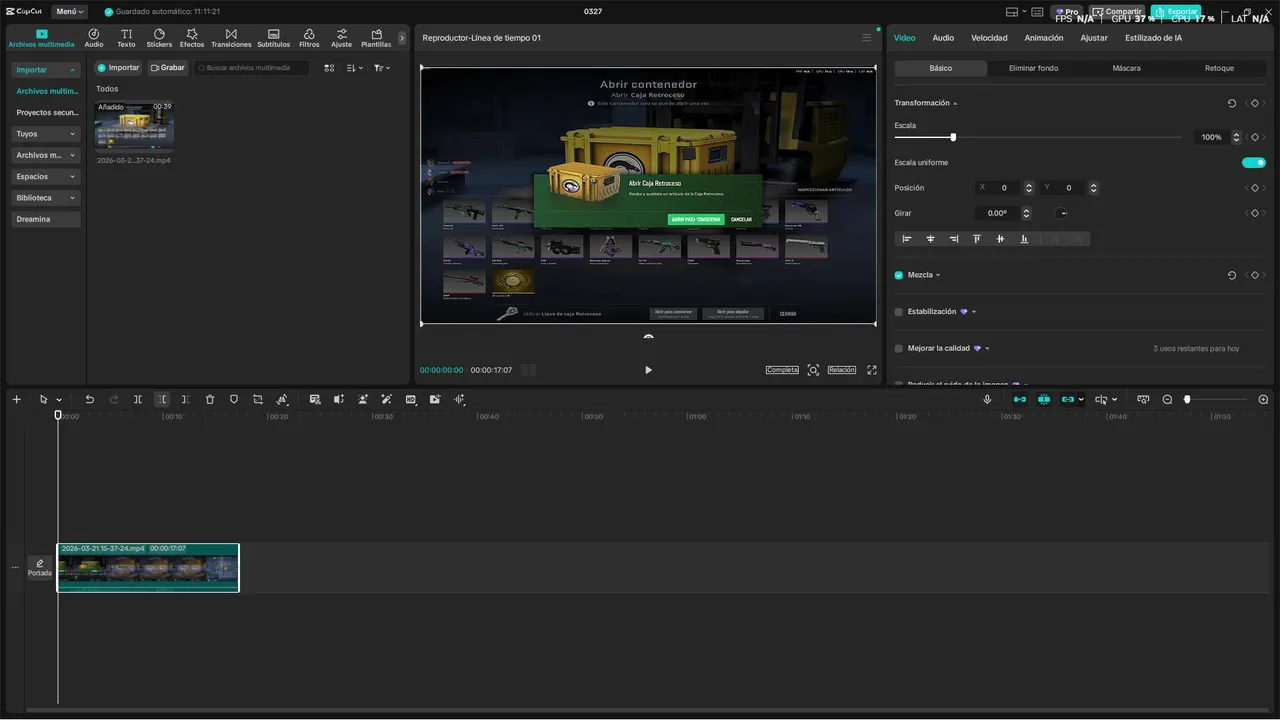Open the Filtros tab
The width and height of the screenshot is (1280, 720).
pos(309,38)
